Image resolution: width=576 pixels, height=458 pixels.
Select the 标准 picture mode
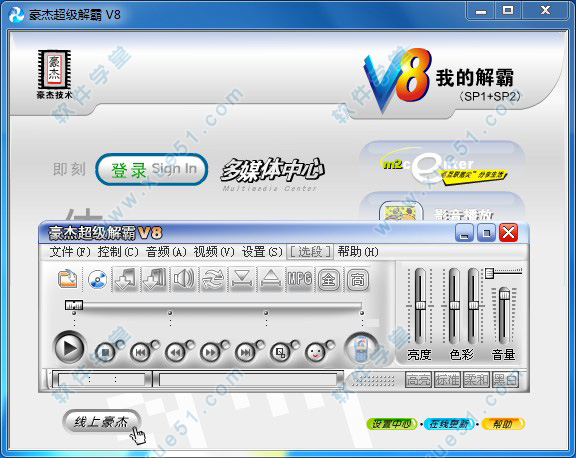[x=447, y=380]
